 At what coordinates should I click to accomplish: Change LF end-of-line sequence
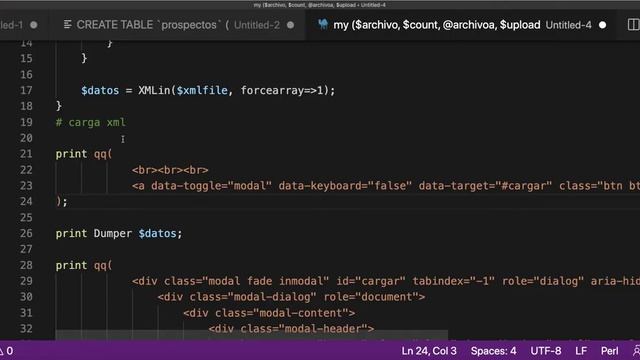point(581,351)
